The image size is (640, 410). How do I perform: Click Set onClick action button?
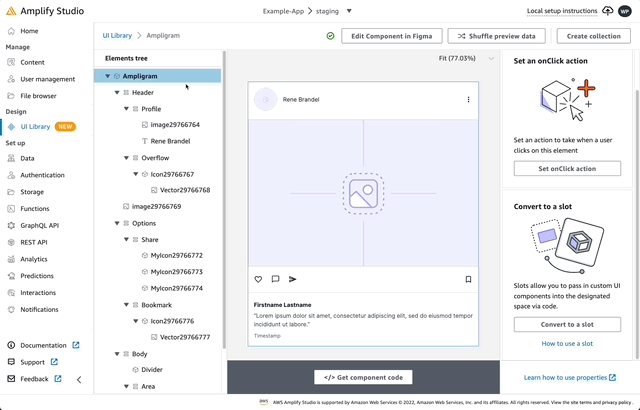pyautogui.click(x=567, y=168)
